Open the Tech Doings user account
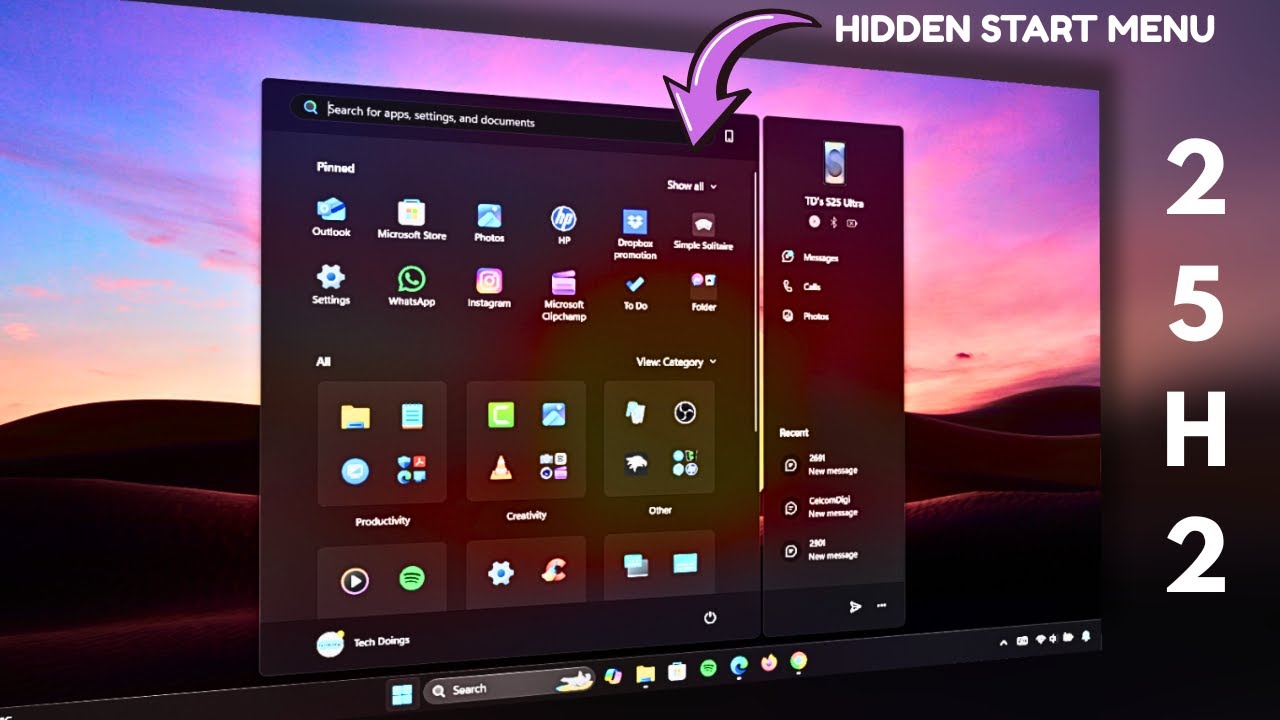 [363, 643]
